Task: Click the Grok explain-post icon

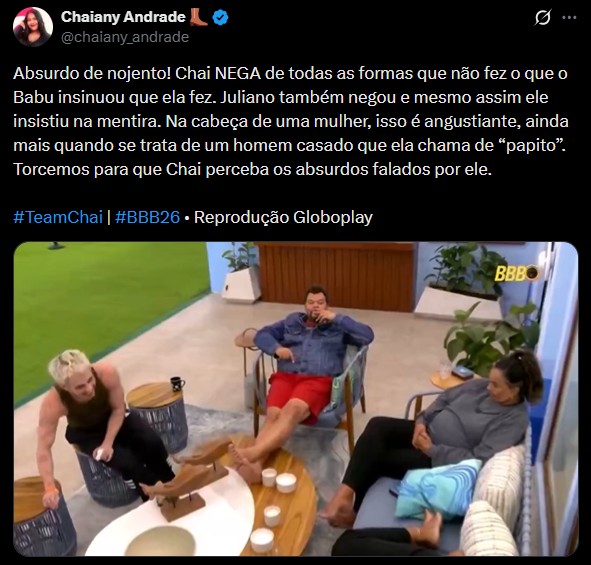Action: click(x=542, y=17)
